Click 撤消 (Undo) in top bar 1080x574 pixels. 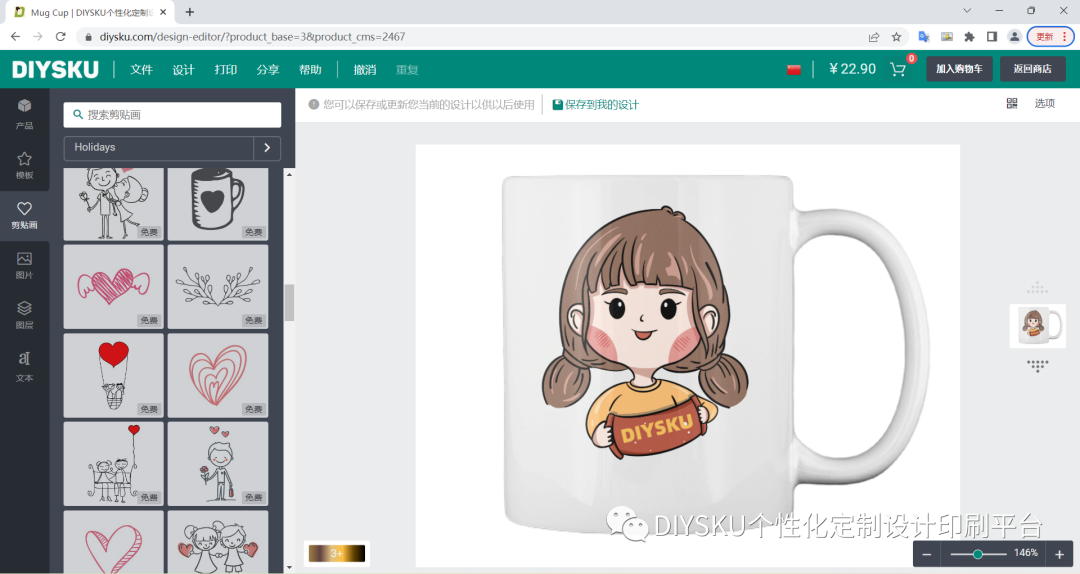pyautogui.click(x=364, y=70)
